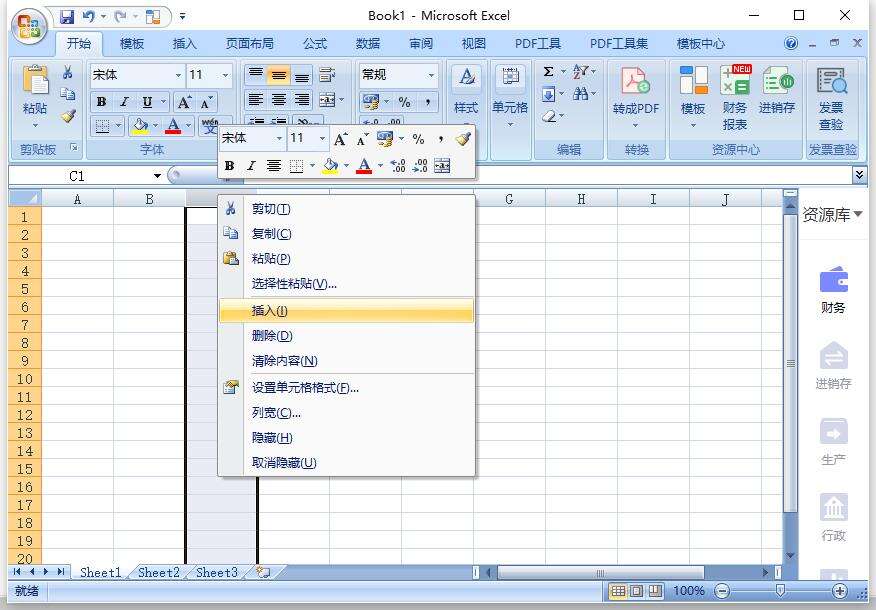Click the zoom in plus button
This screenshot has width=876, height=610.
[840, 590]
